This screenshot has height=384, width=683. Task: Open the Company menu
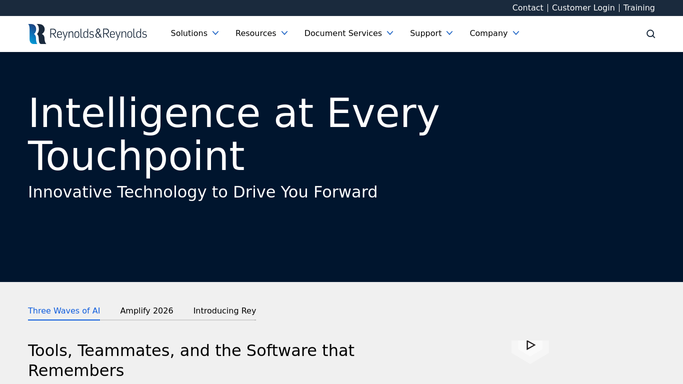pyautogui.click(x=488, y=33)
